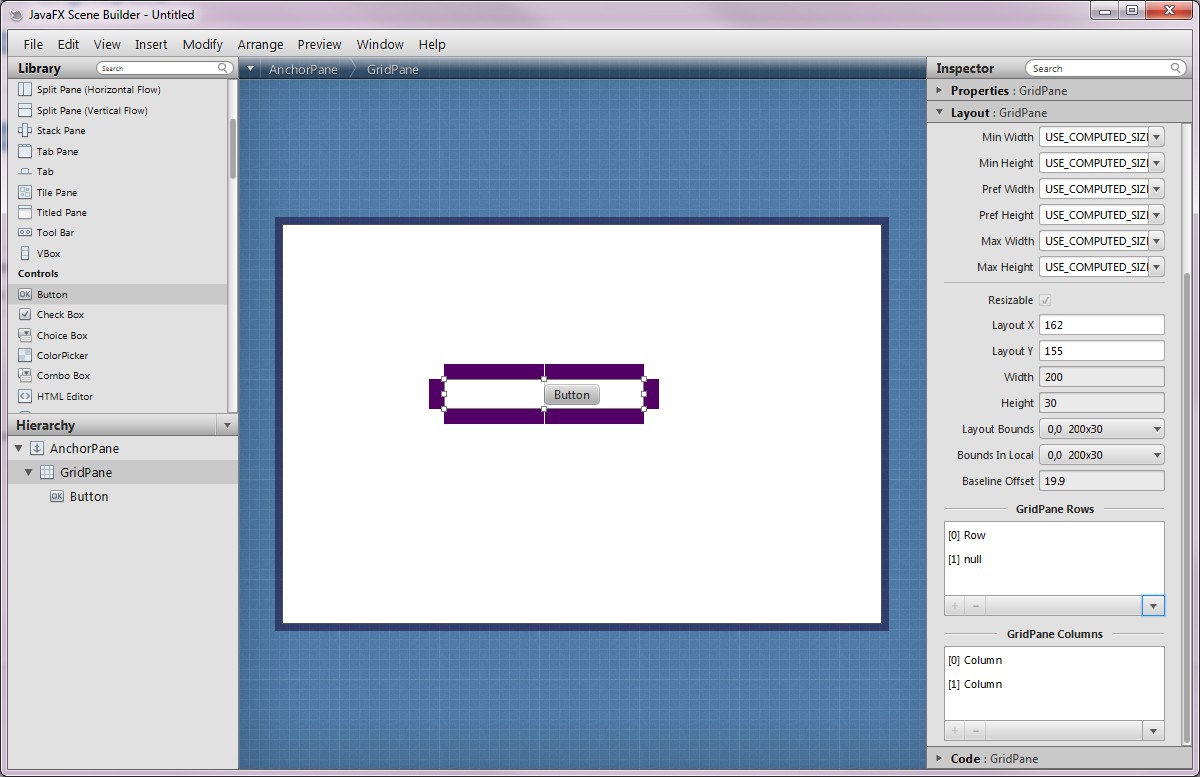This screenshot has width=1200, height=777.
Task: Click the GridPane icon in Hierarchy
Action: pyautogui.click(x=46, y=473)
